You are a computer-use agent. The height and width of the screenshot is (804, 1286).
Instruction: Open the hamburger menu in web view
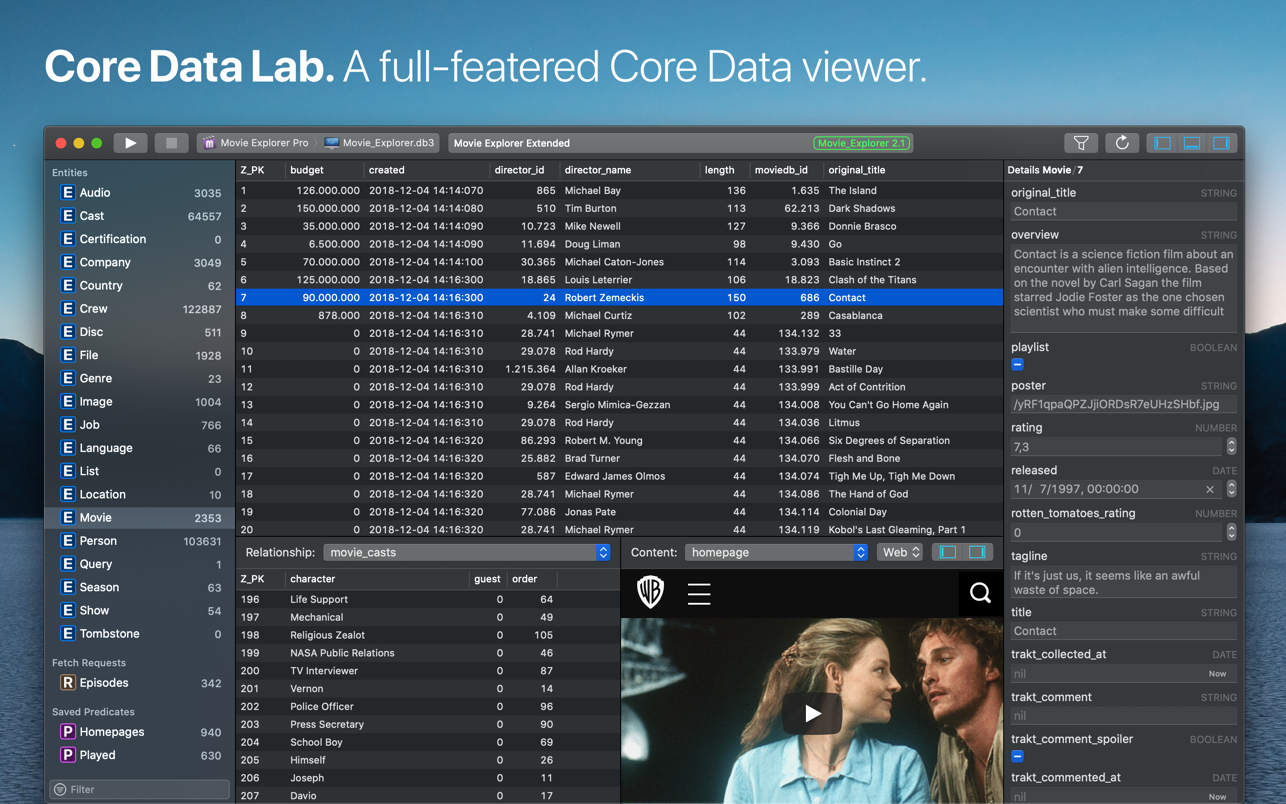(x=699, y=594)
